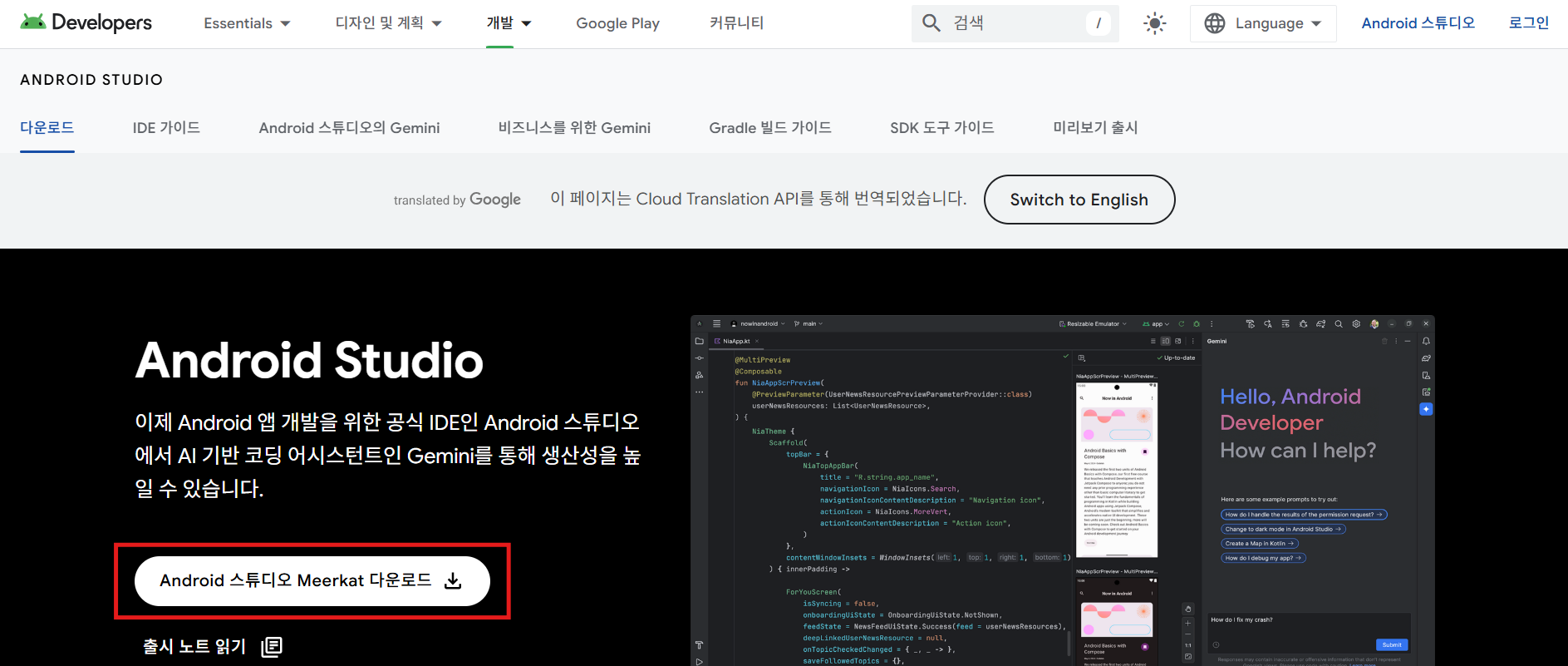Open the 비즈니스를 위한 Gemini tab

pos(574,127)
